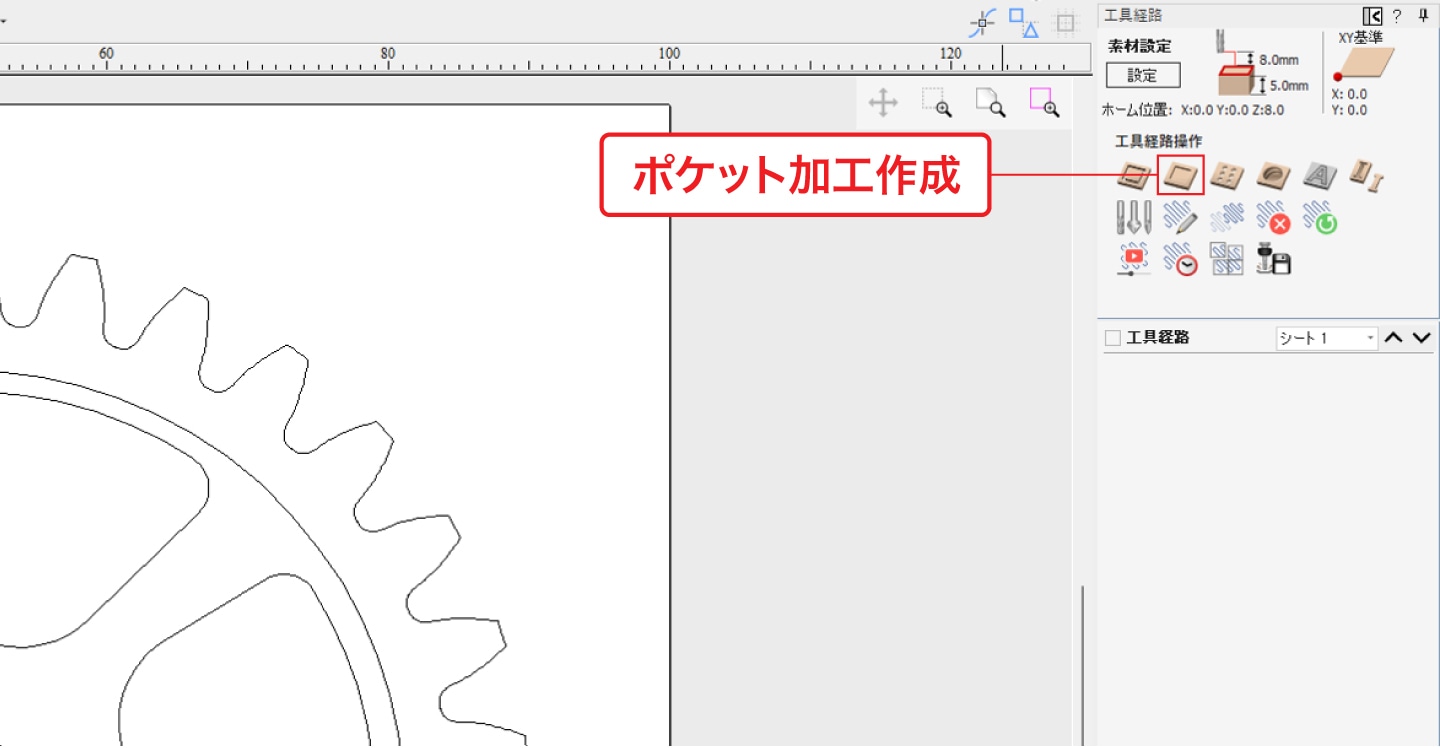Select the Quick Engrave toolpath icon

pyautogui.click(x=1319, y=175)
